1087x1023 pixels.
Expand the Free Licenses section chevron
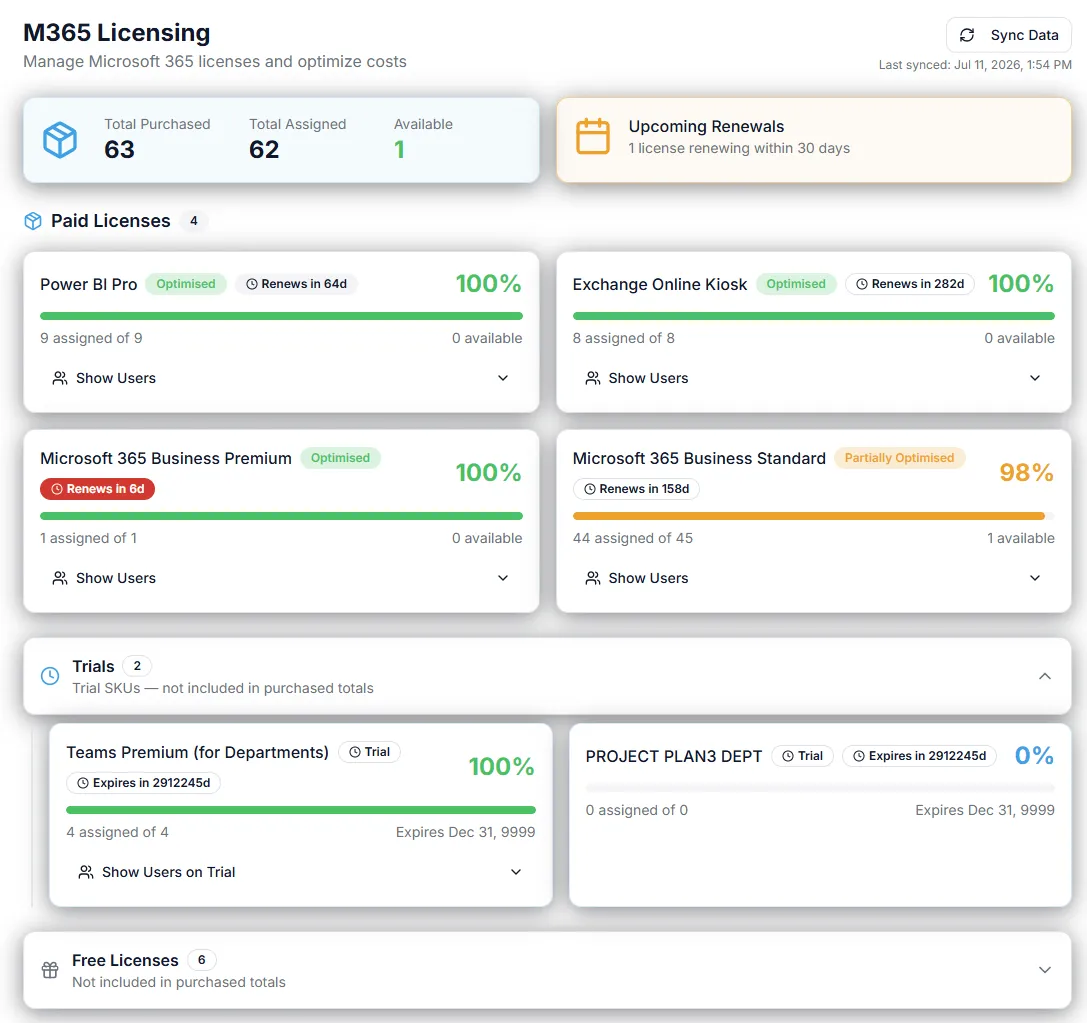[x=1045, y=970]
